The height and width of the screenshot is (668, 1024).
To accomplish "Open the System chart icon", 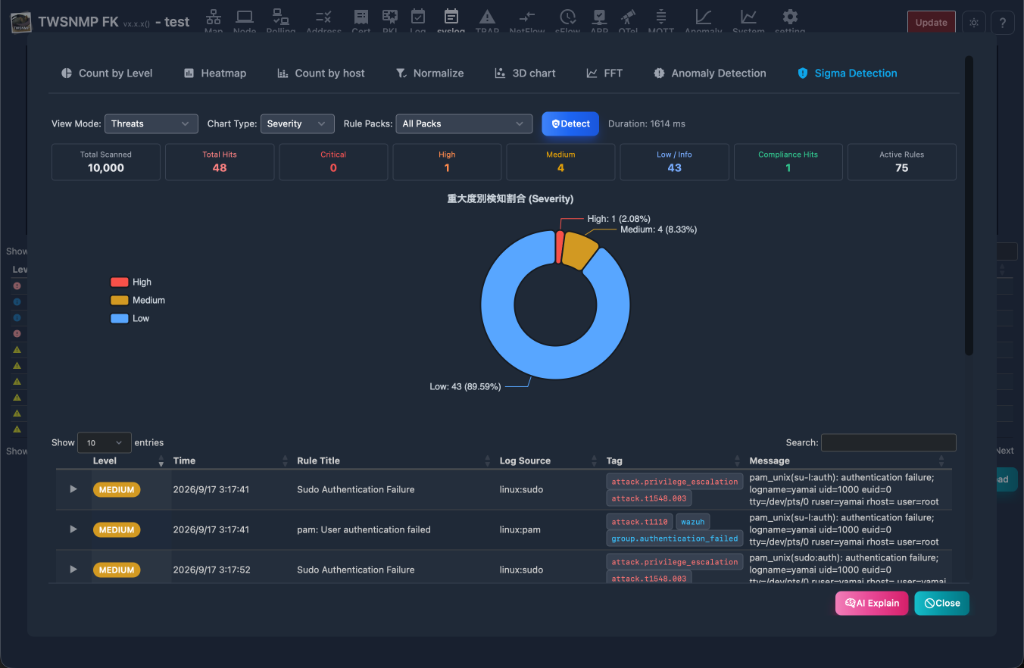I will tap(748, 20).
